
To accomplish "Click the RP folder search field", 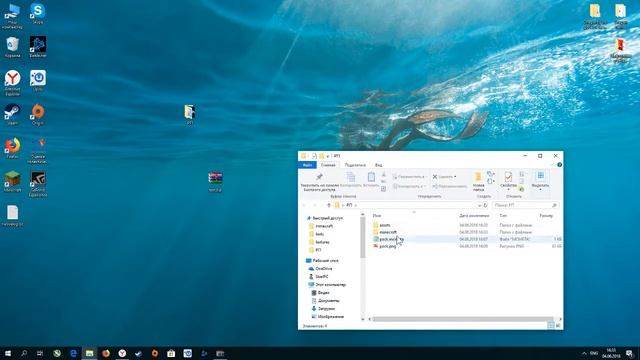I will coord(525,205).
